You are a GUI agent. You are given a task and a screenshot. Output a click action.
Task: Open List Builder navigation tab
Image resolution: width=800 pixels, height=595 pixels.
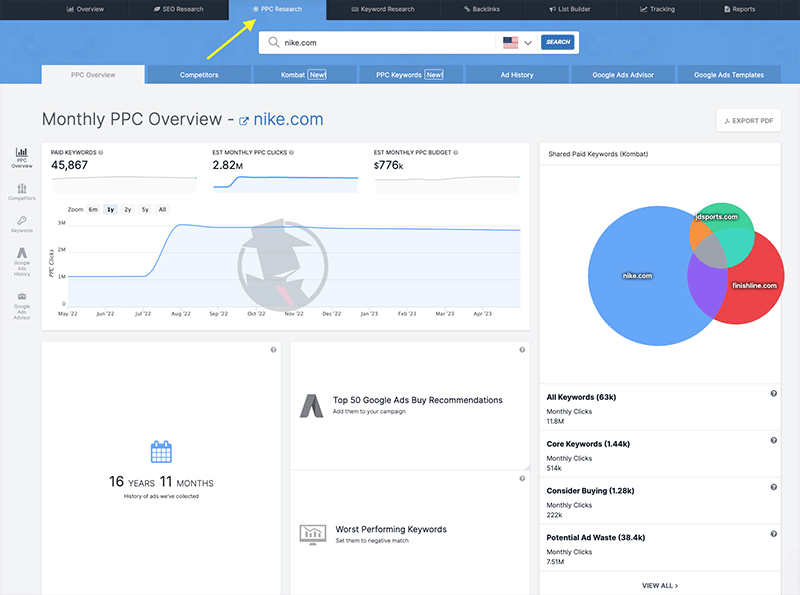[570, 9]
